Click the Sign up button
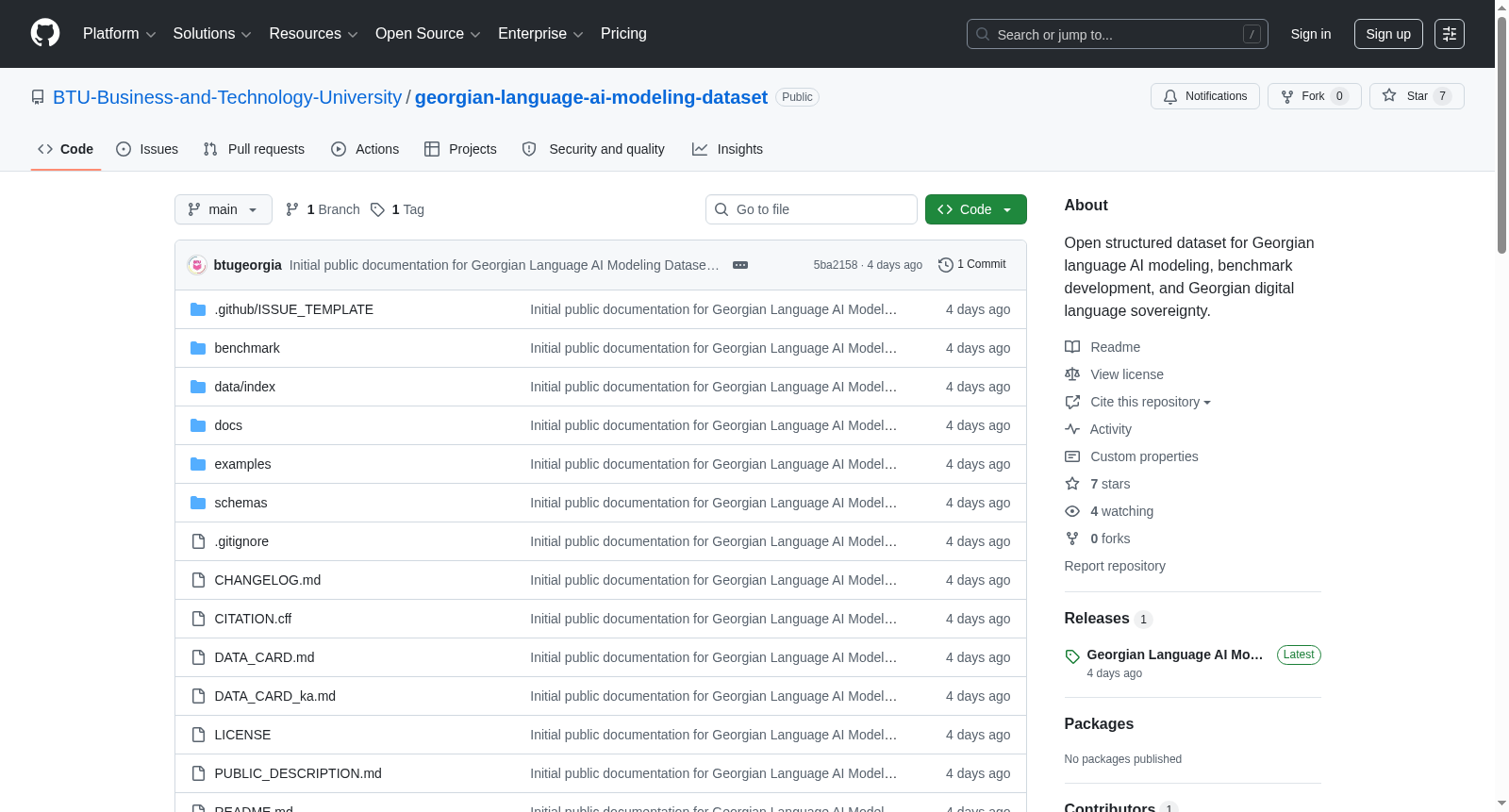Viewport: 1509px width, 812px height. 1388,34
